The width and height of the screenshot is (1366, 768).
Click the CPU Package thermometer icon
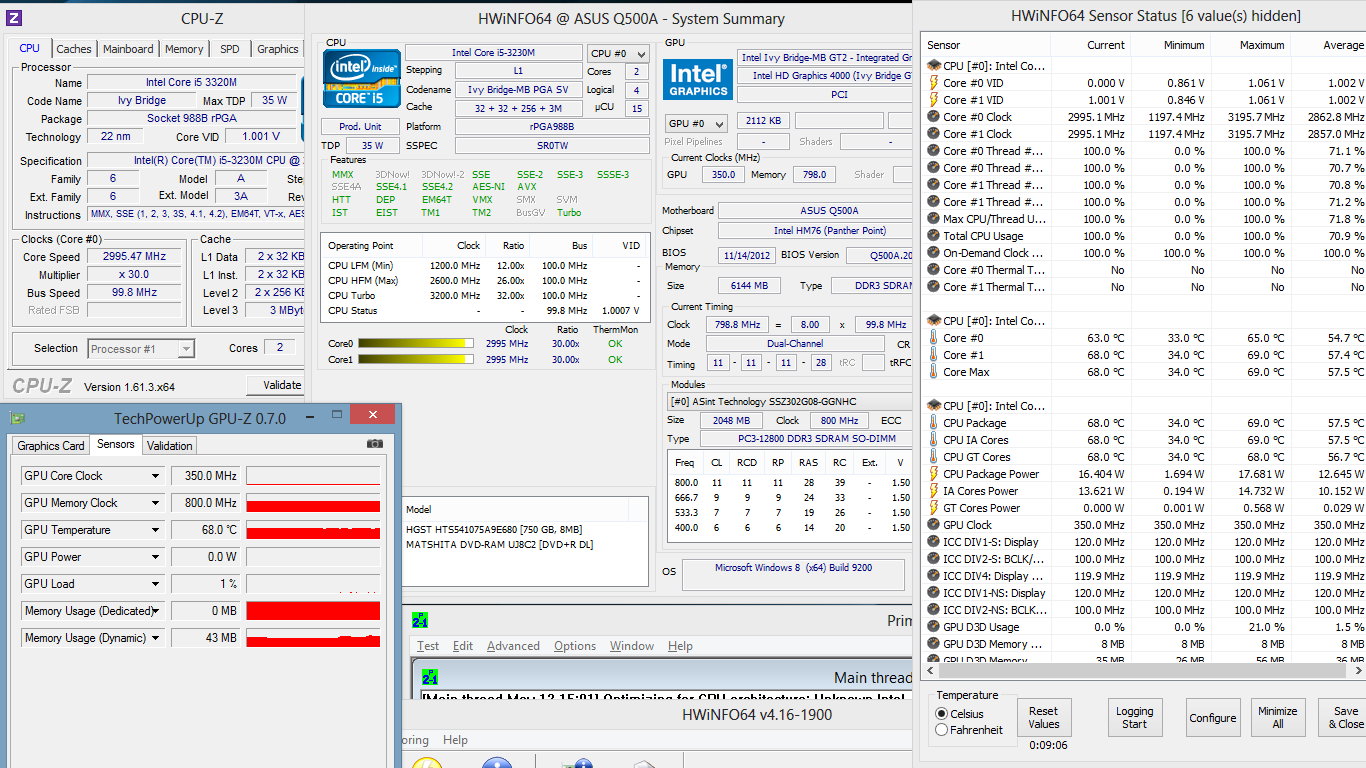point(934,423)
